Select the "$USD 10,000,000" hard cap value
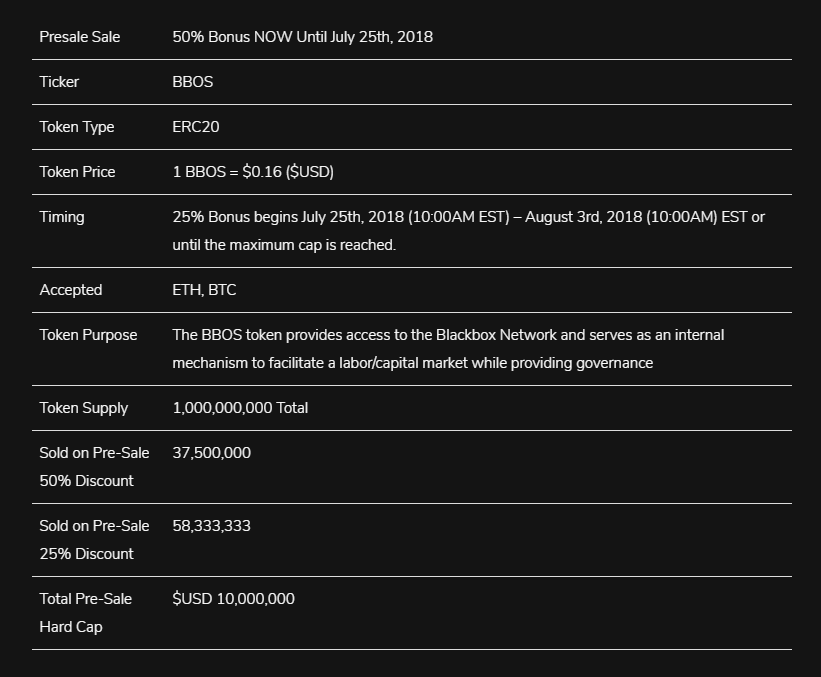The width and height of the screenshot is (821, 677). (233, 599)
